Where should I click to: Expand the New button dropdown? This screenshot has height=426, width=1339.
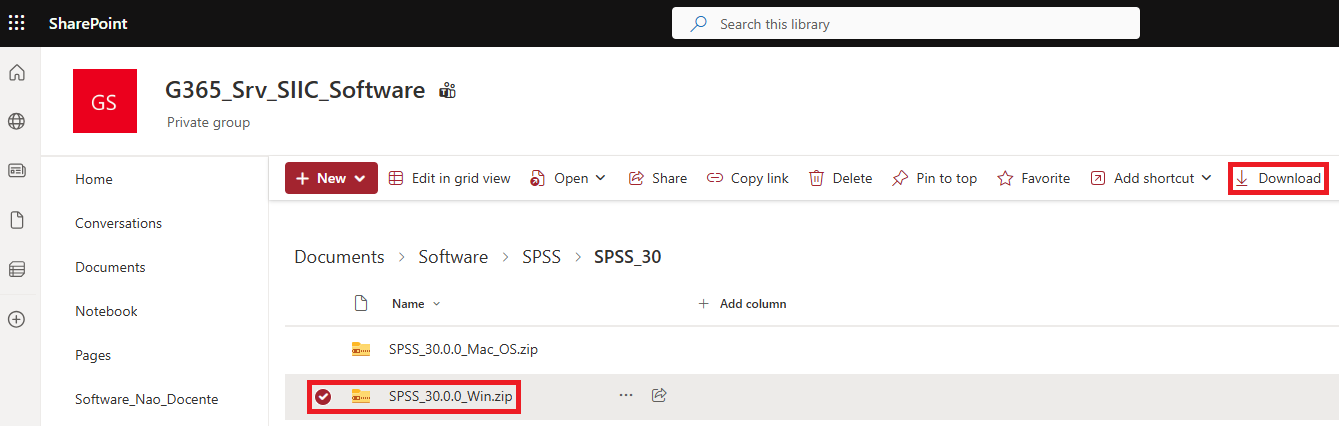[x=331, y=178]
